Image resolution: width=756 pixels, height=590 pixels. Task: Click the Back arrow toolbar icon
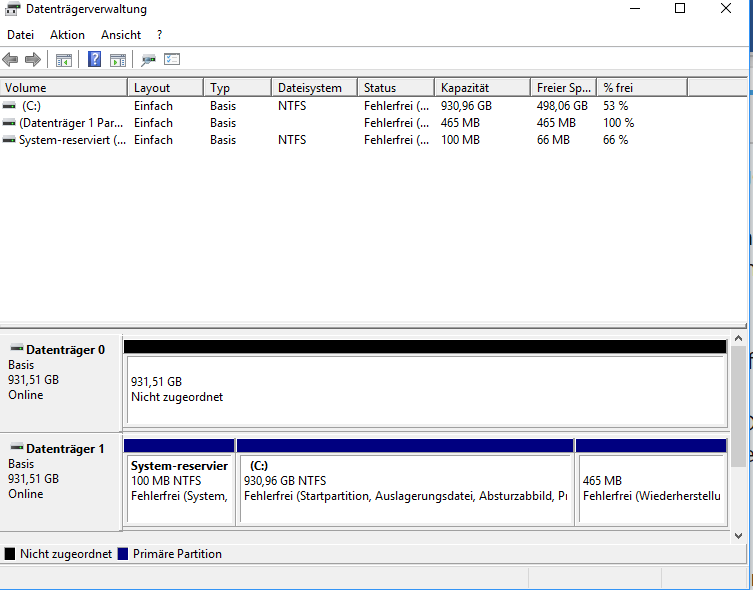pos(10,60)
